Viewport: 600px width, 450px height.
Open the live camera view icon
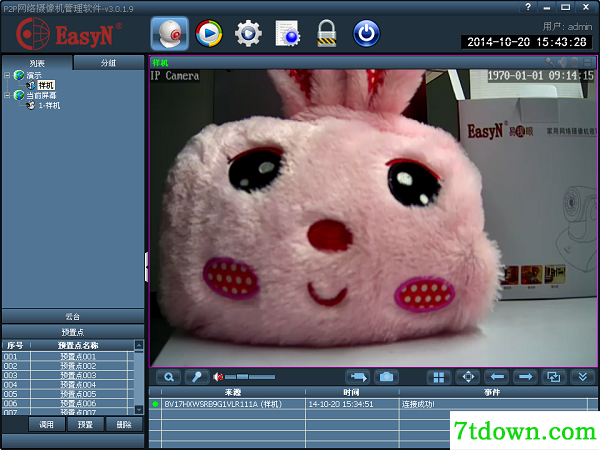point(170,33)
